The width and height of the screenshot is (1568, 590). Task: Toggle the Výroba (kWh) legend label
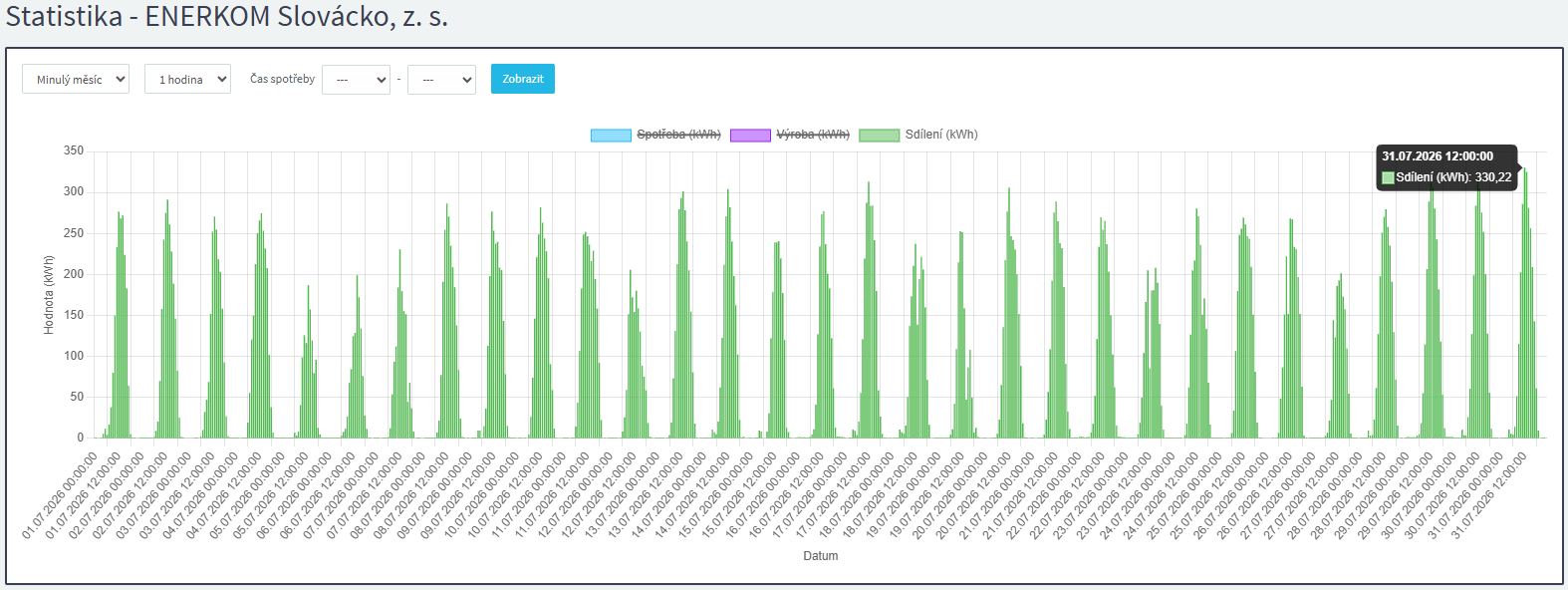(x=813, y=135)
